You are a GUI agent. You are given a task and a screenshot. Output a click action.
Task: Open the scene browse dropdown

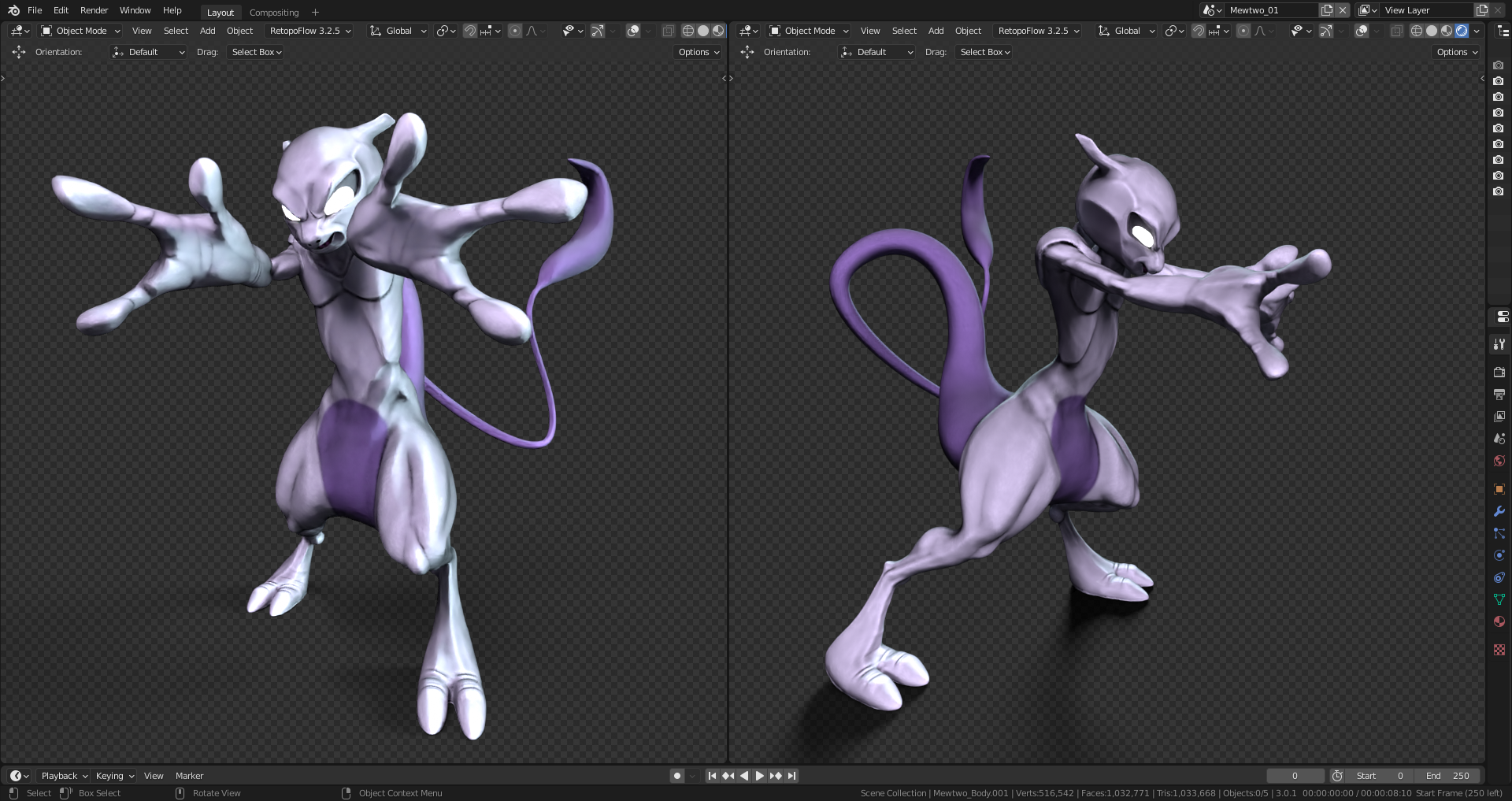click(1213, 10)
